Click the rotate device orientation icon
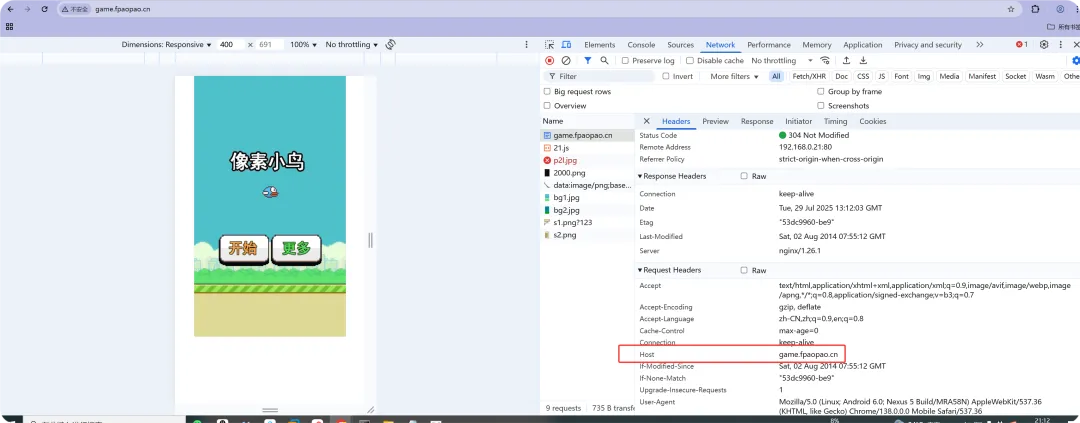This screenshot has height=423, width=1080. coord(391,44)
